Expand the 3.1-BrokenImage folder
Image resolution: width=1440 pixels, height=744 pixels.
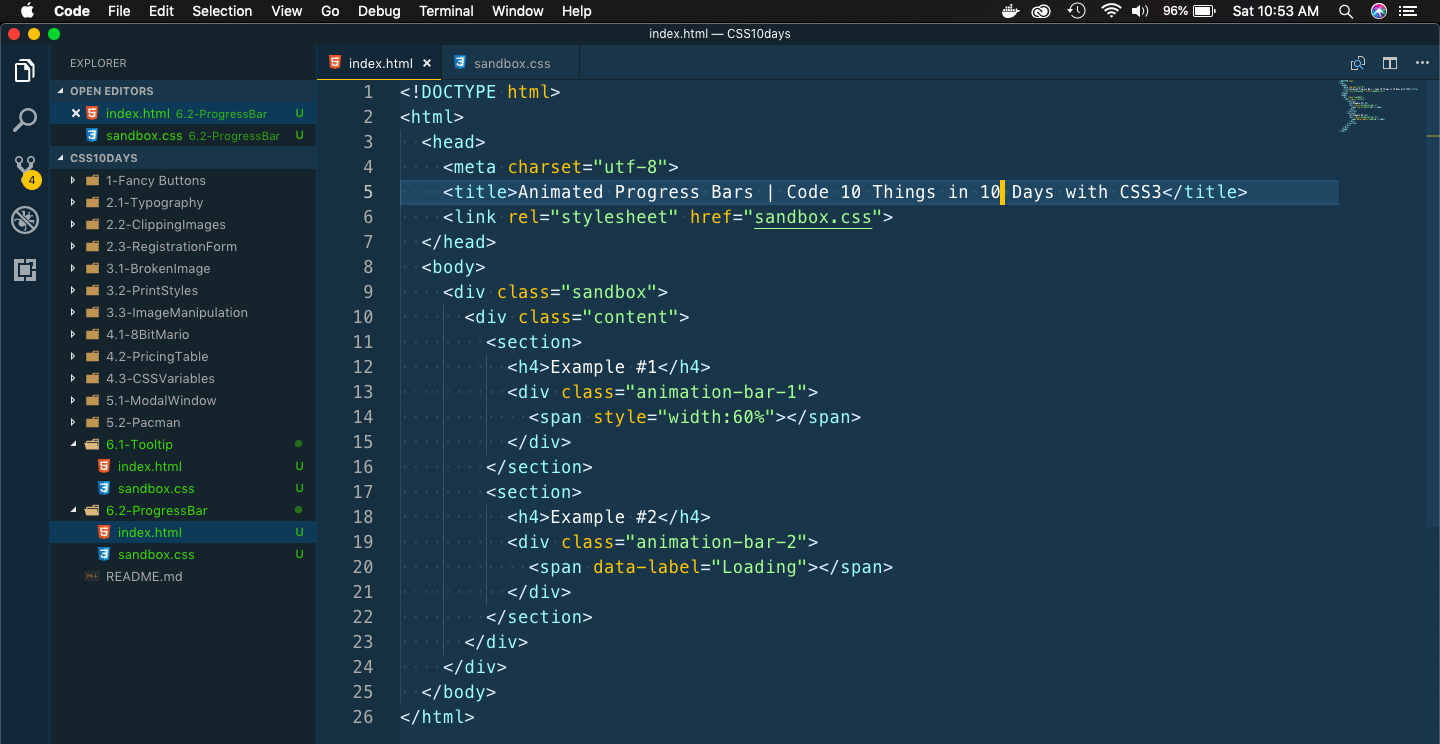pos(183,268)
